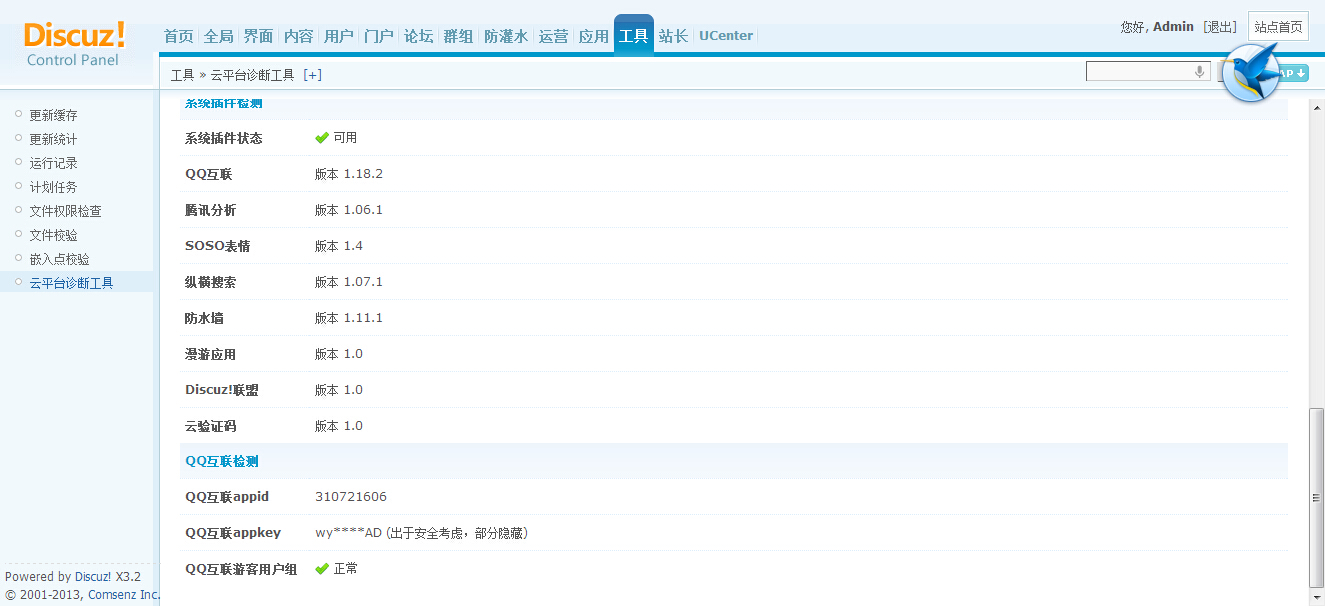Select the active 工具 menu tab
The image size is (1325, 606).
tap(633, 36)
